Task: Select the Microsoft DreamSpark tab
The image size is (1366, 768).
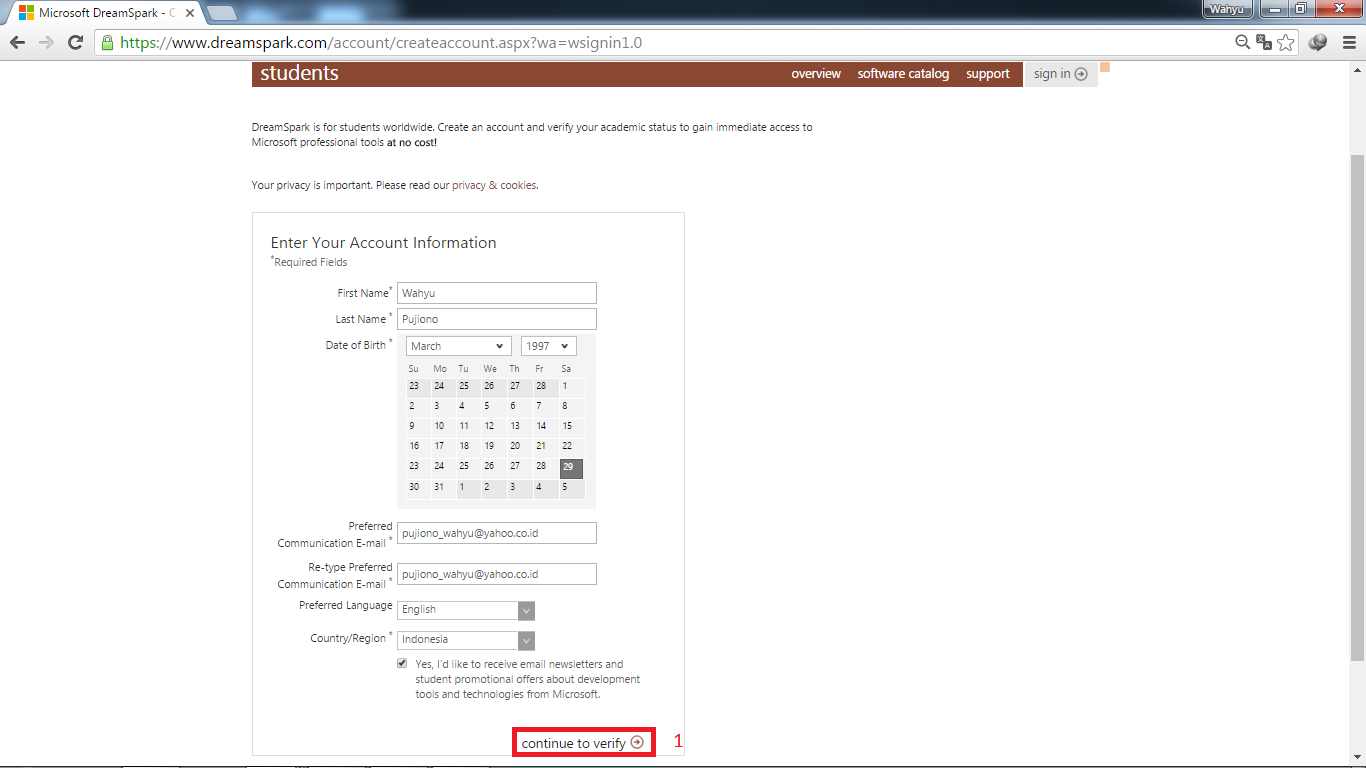Action: coord(103,13)
